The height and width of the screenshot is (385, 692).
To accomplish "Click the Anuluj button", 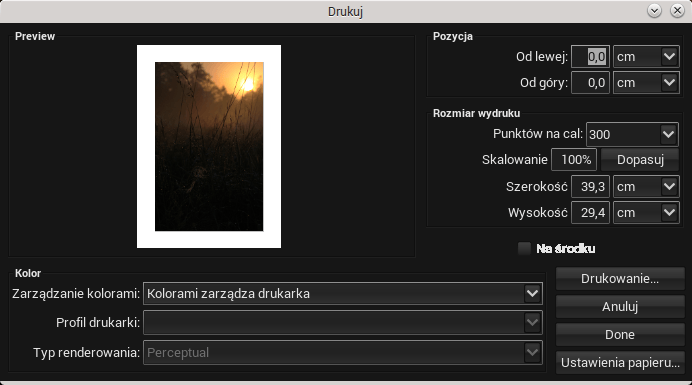I will coord(620,306).
